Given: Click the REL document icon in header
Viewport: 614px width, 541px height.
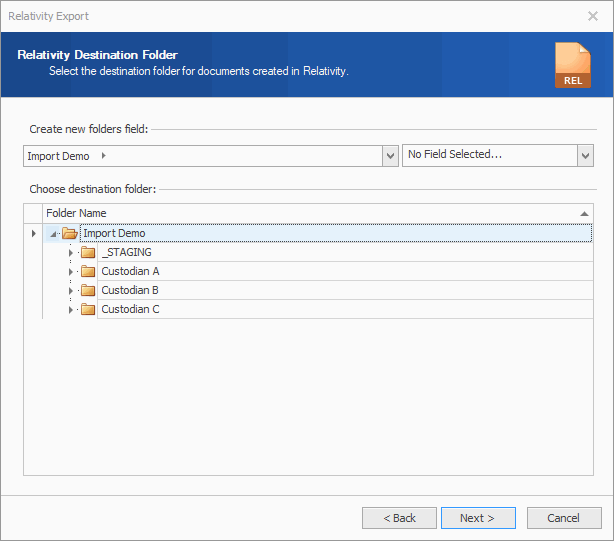Looking at the screenshot, I should (x=573, y=65).
